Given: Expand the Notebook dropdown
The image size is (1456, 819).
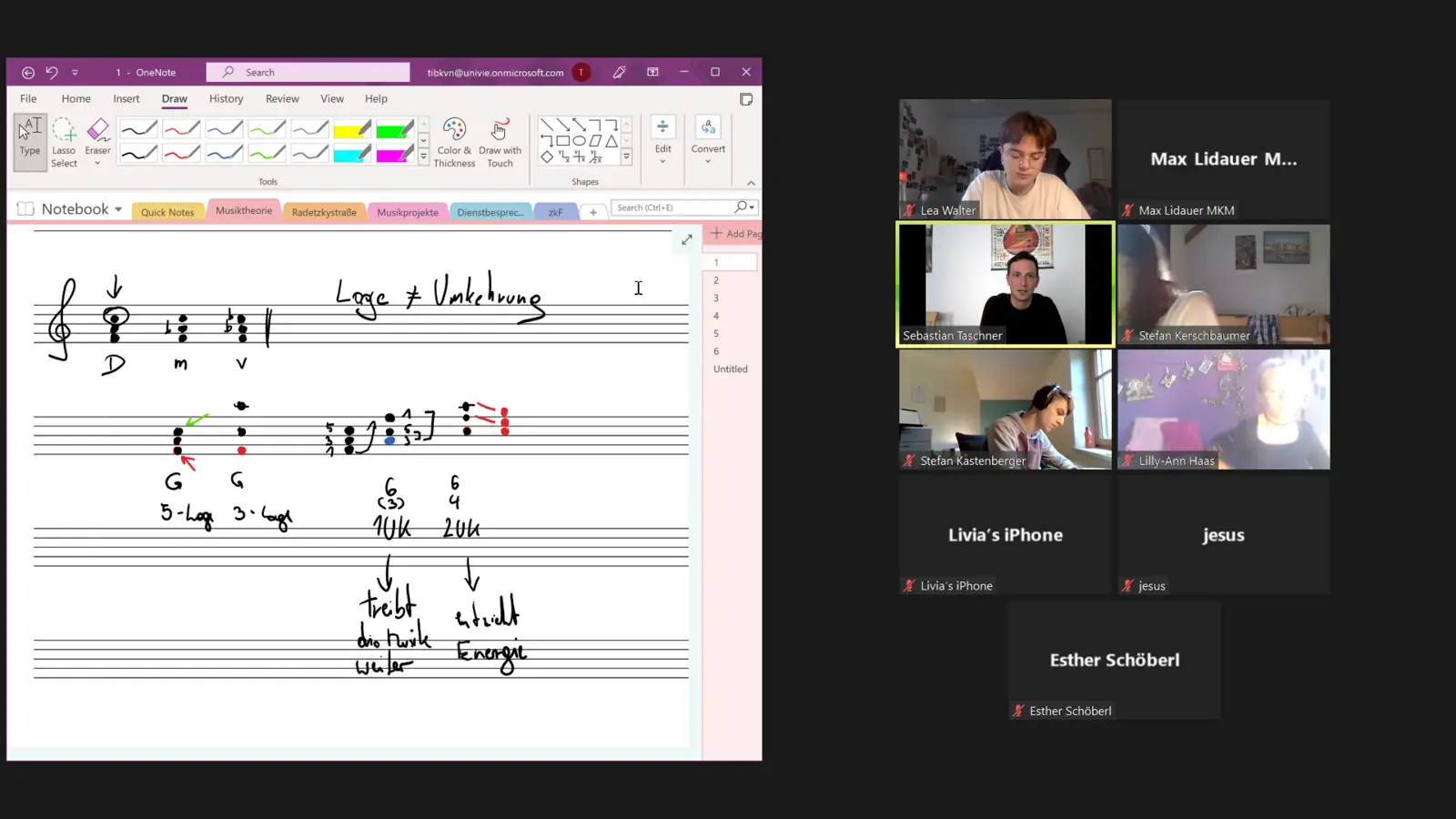Looking at the screenshot, I should pos(118,209).
